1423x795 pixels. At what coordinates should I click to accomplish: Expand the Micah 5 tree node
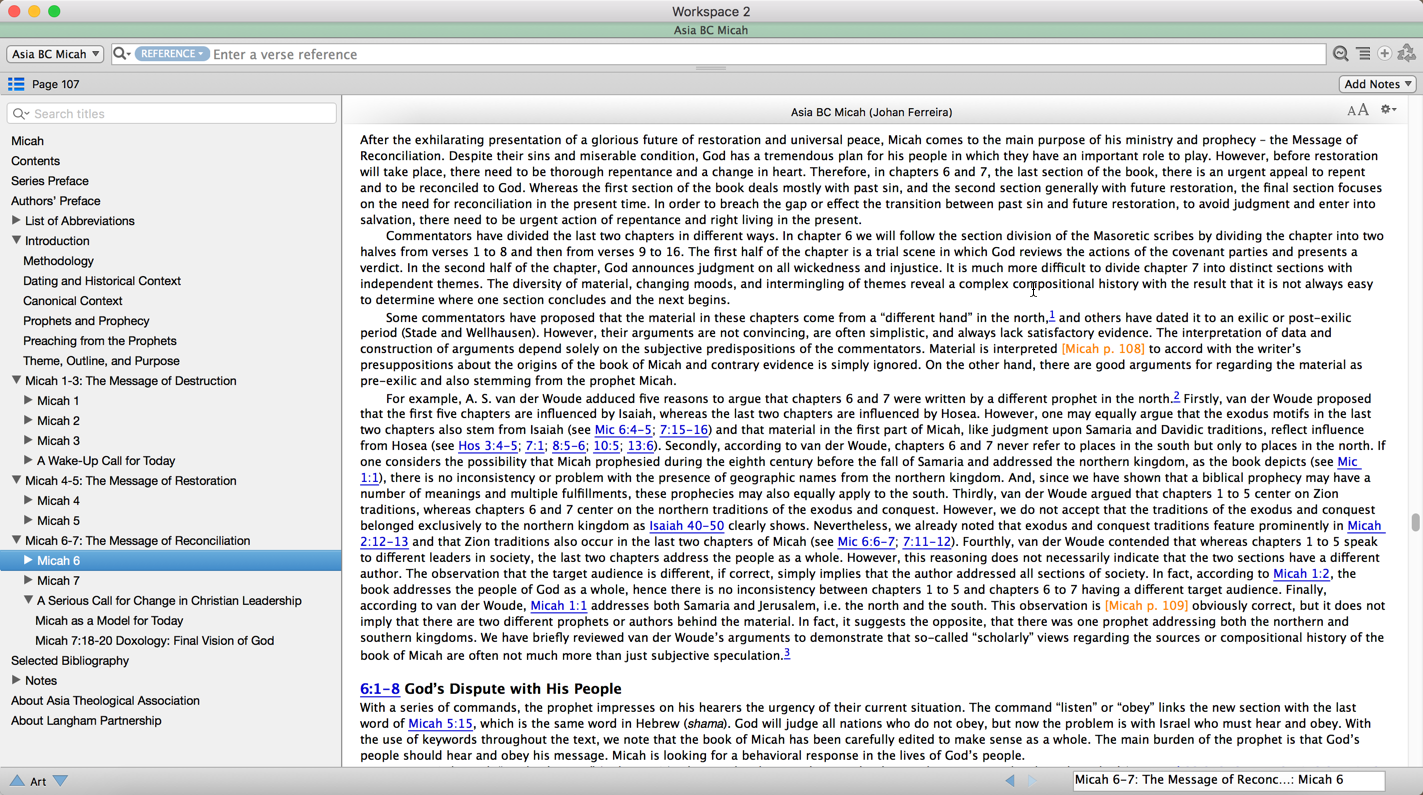point(28,521)
